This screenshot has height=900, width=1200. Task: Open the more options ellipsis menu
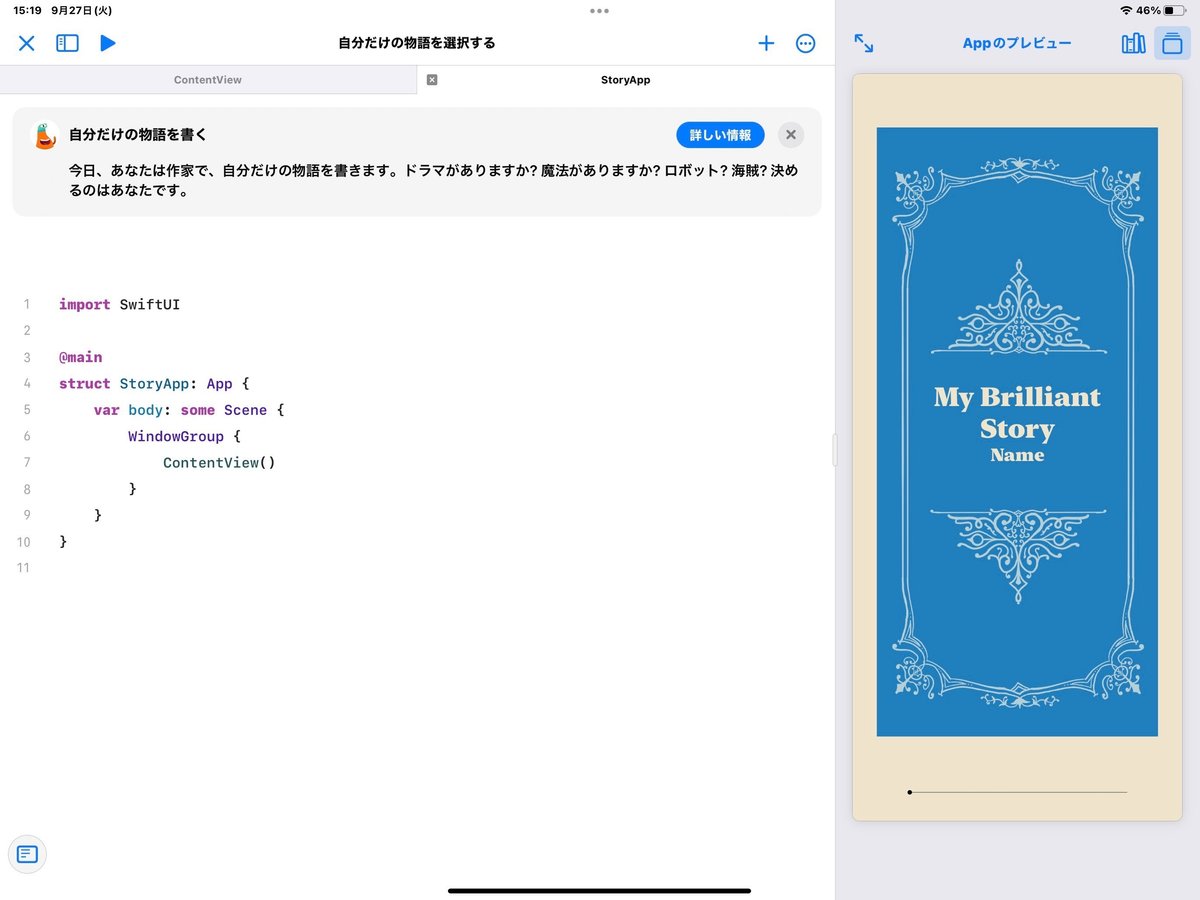click(x=805, y=43)
